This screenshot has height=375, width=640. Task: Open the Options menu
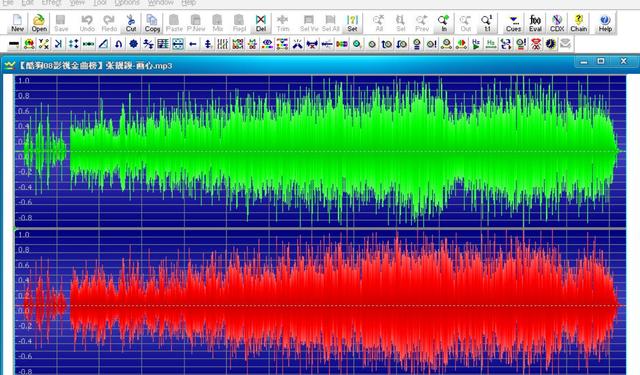(127, 2)
